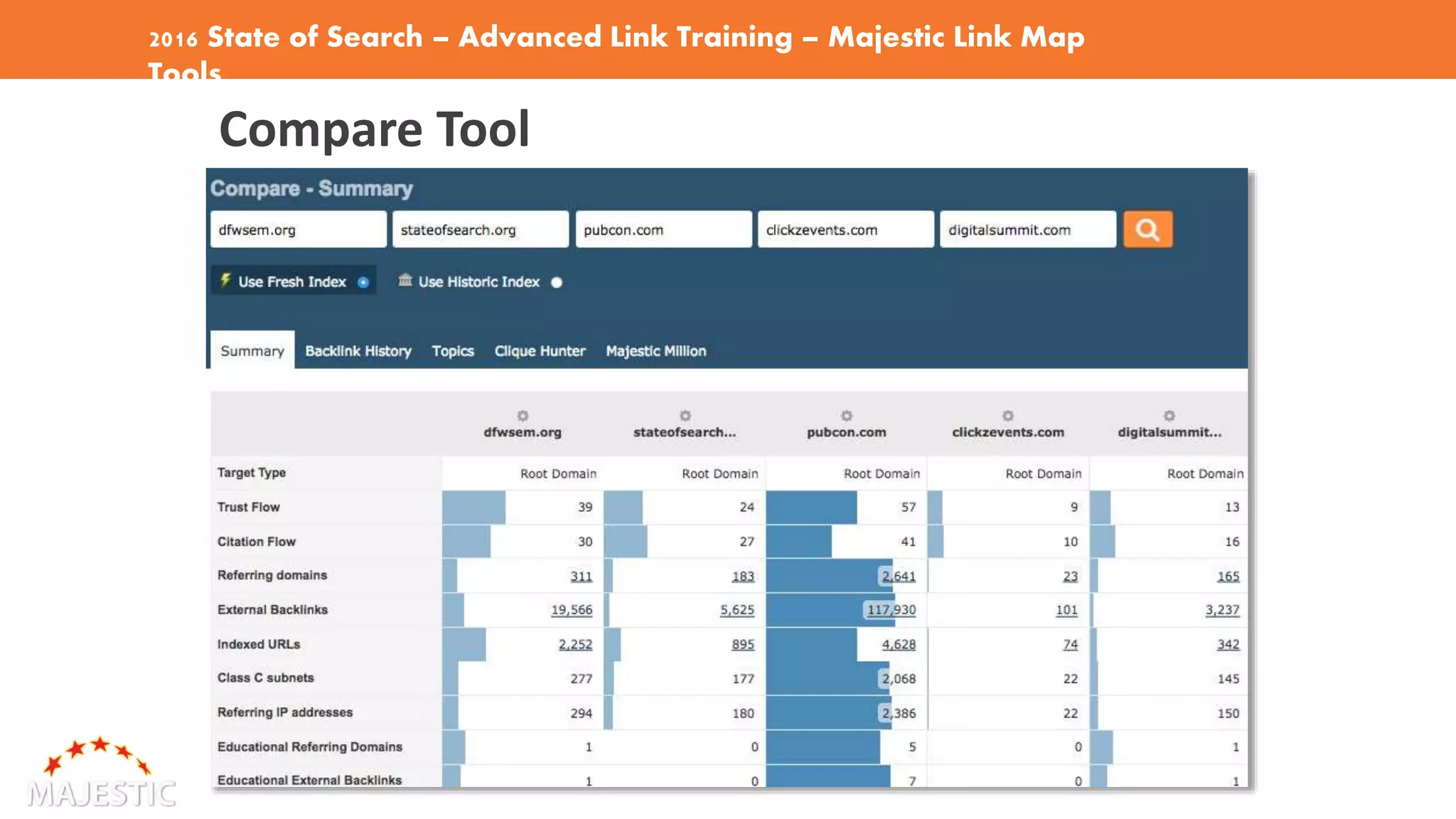Open clickzevents indexed URLs 74
Viewport: 1456px width, 819px height.
click(x=1071, y=644)
